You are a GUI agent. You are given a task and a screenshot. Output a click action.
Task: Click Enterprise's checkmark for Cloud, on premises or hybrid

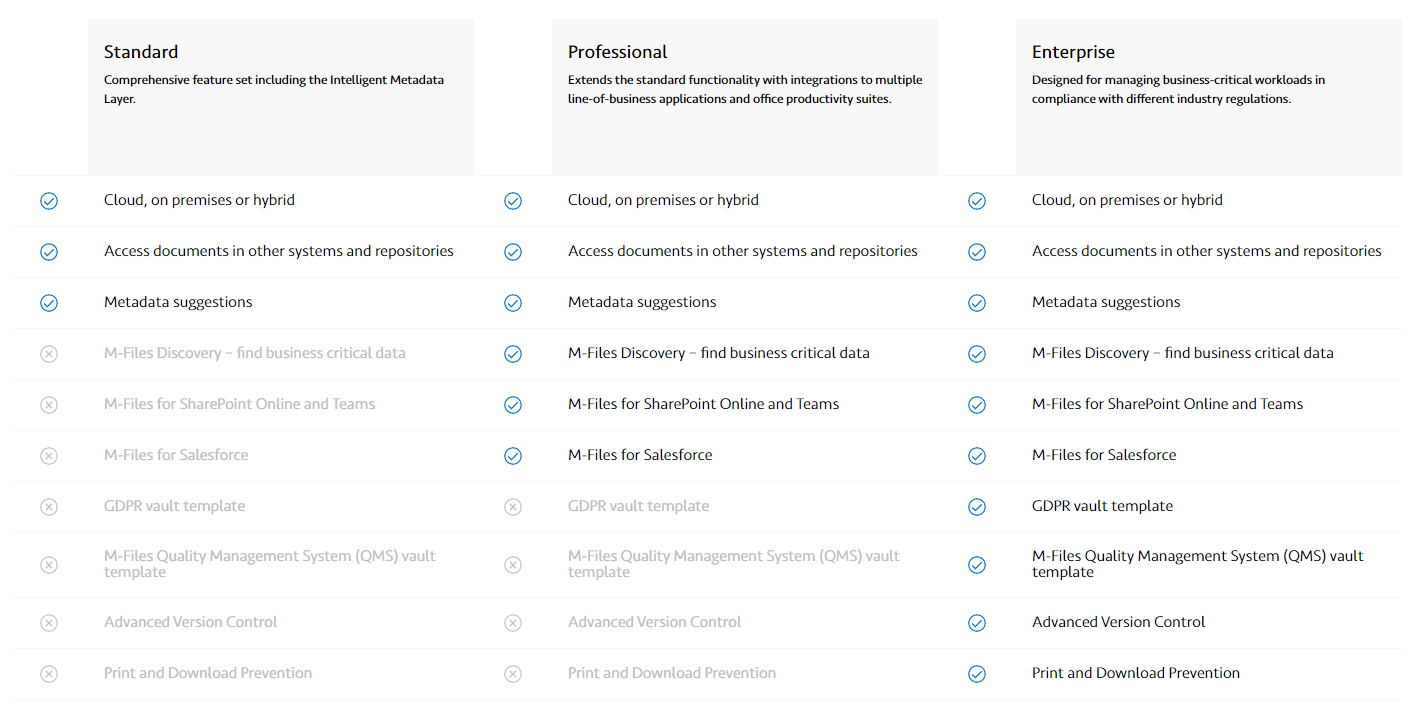(977, 201)
